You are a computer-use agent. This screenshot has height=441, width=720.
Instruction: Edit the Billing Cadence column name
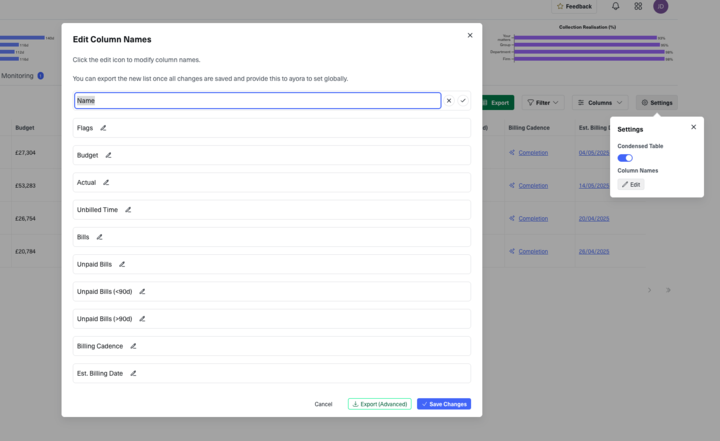pyautogui.click(x=133, y=346)
